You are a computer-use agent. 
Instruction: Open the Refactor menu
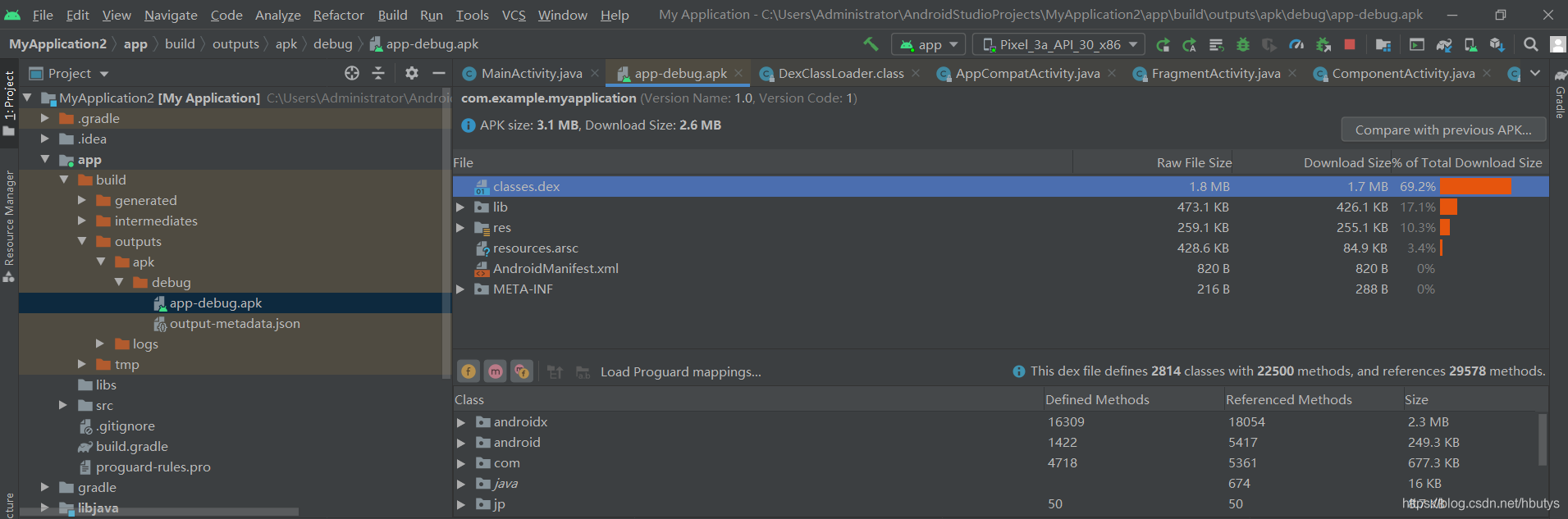click(338, 15)
